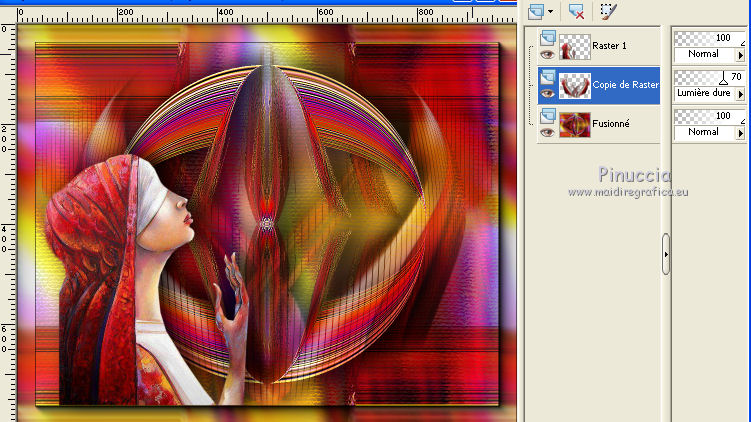Click the New Raster Layer icon

coord(536,11)
